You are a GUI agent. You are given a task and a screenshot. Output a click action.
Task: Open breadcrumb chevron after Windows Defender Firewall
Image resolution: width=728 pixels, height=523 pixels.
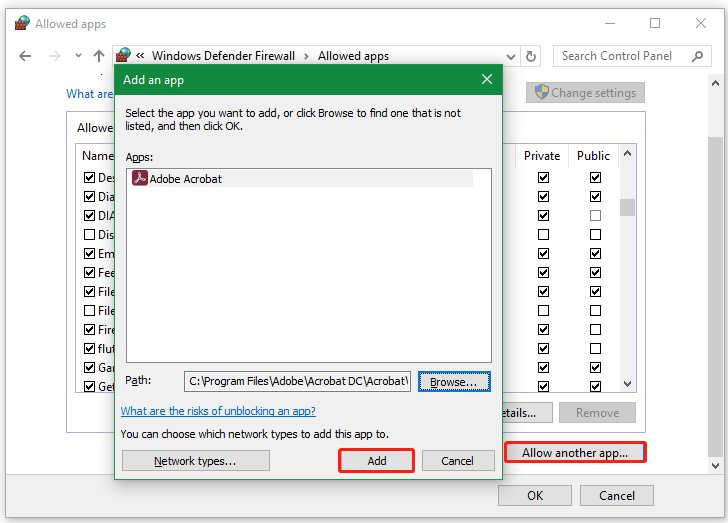point(306,57)
